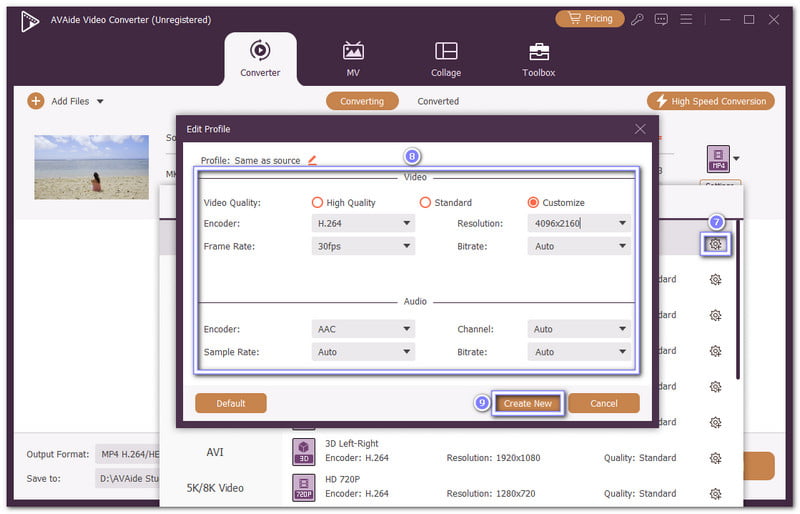The image size is (800, 514).
Task: Show the Converting list
Action: (362, 101)
